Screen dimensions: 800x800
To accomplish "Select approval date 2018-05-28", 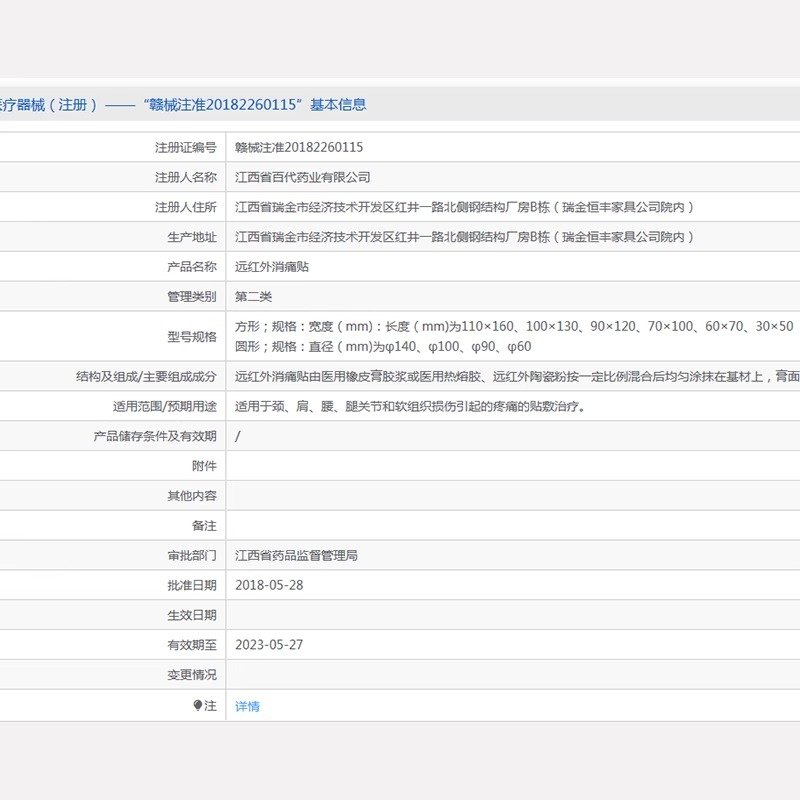I will pyautogui.click(x=269, y=585).
